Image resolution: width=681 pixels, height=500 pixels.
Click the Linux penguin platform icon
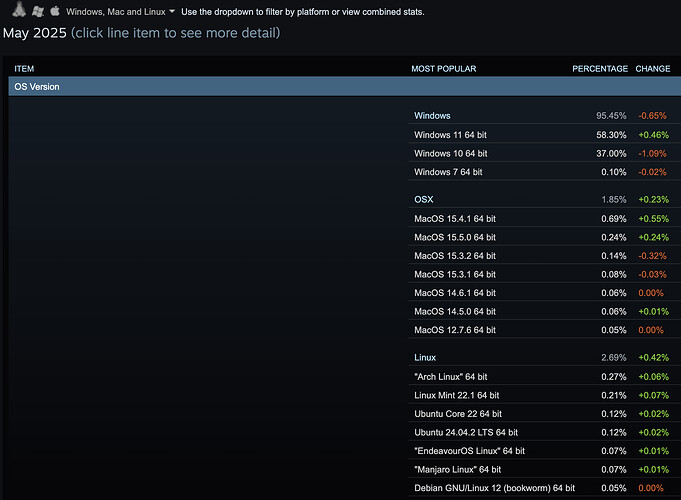tap(19, 10)
